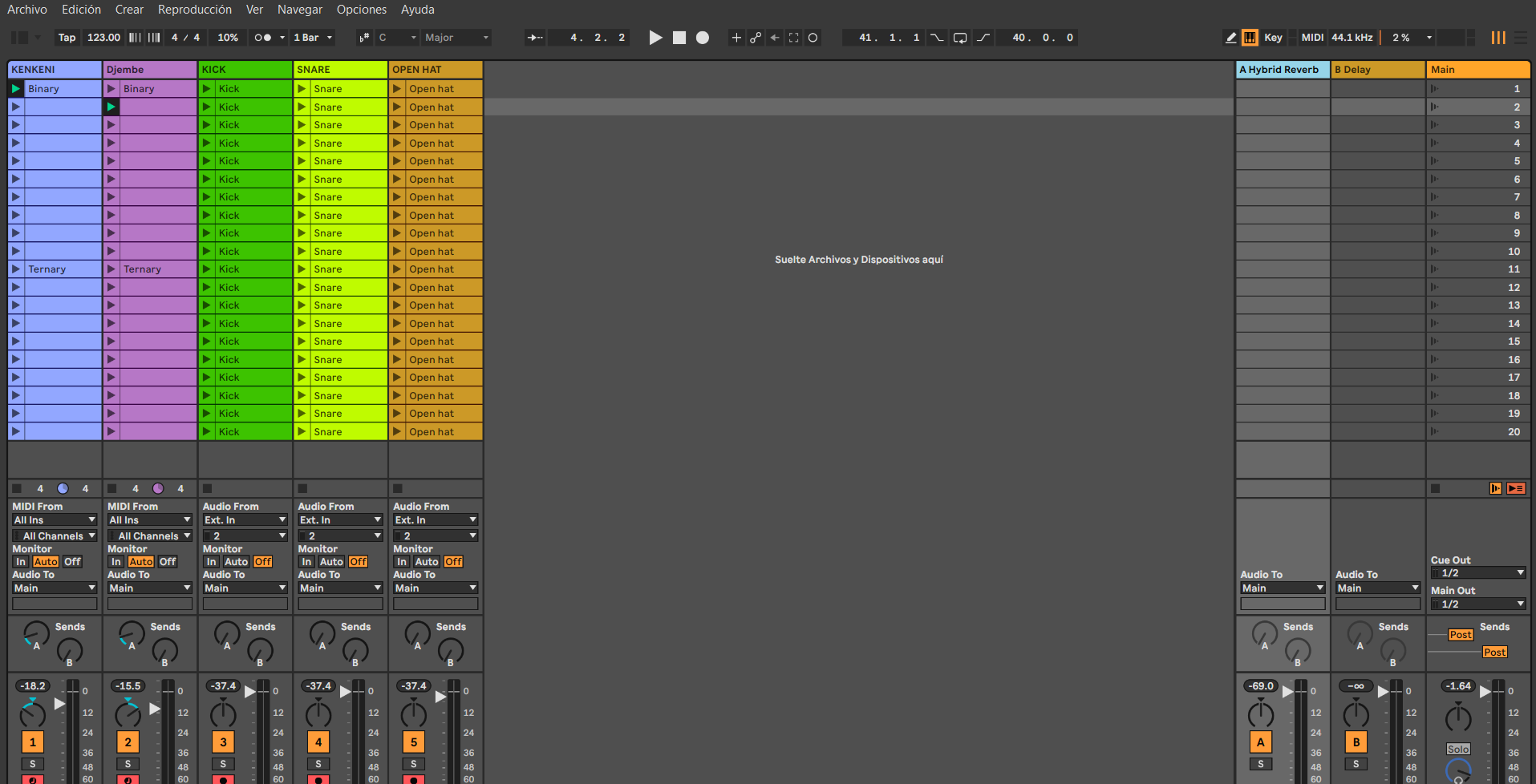Click the tempo field showing 123.00

coord(103,38)
